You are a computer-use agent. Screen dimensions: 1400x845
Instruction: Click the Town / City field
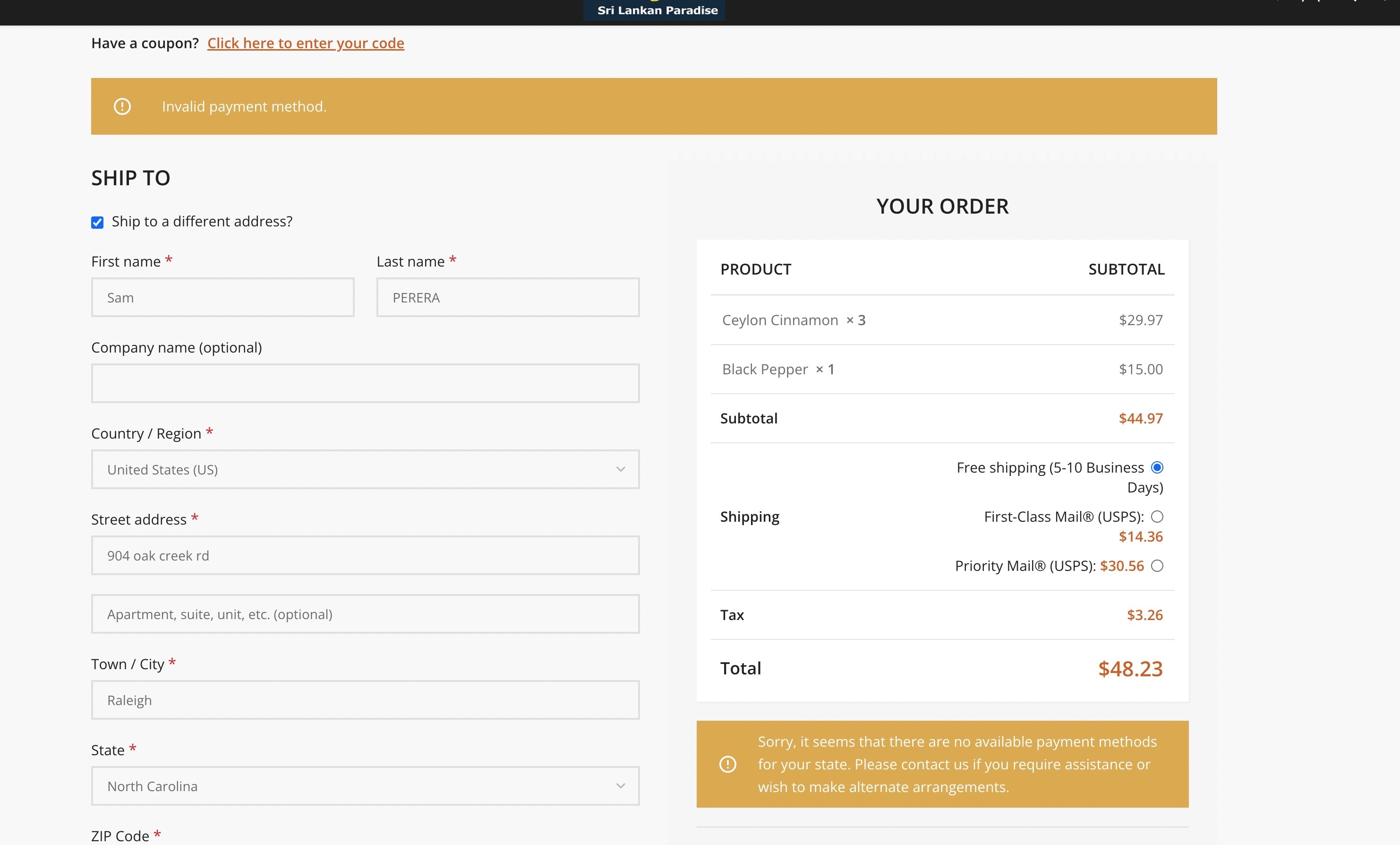pos(365,700)
